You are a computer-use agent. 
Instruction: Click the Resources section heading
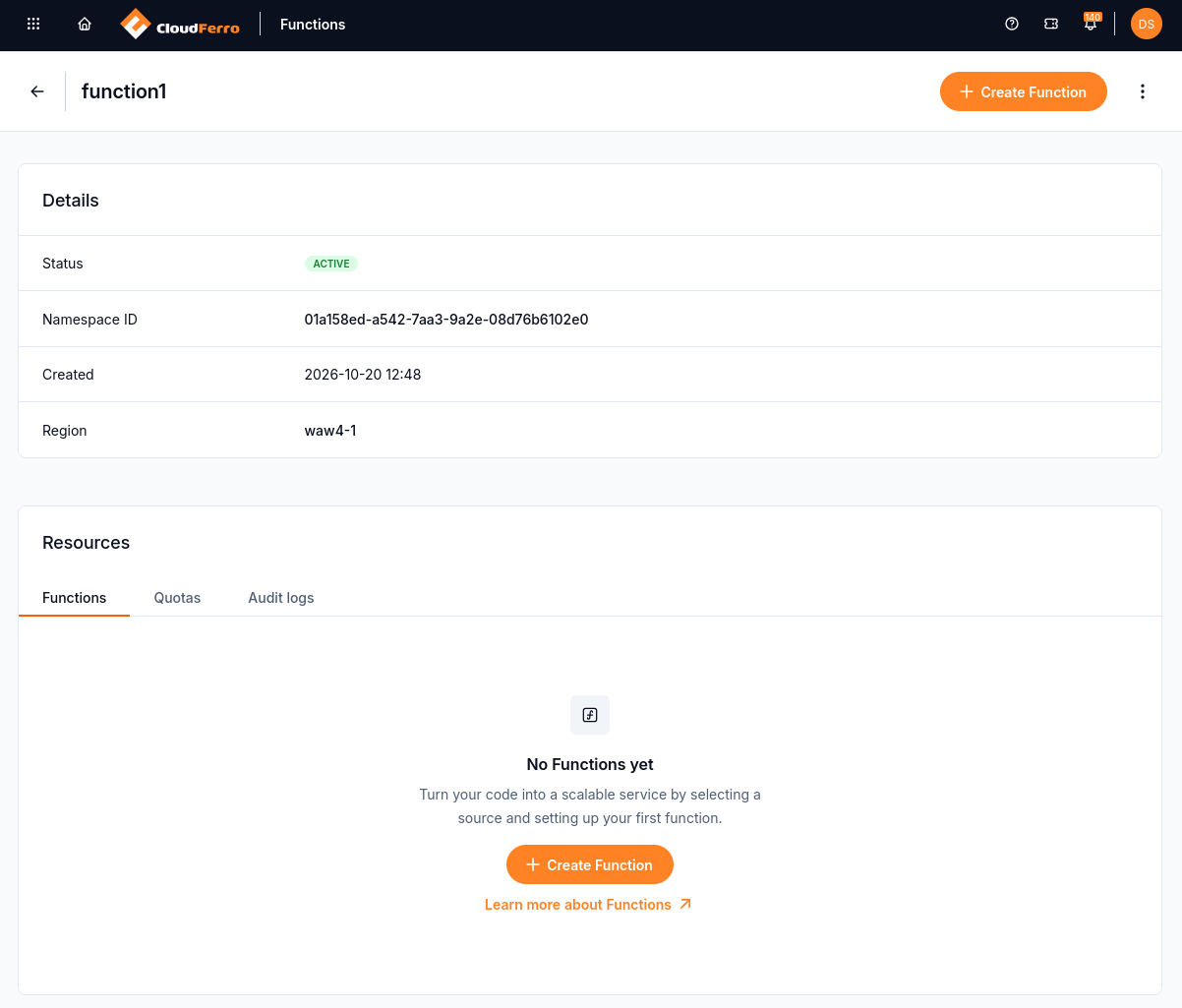pos(87,543)
